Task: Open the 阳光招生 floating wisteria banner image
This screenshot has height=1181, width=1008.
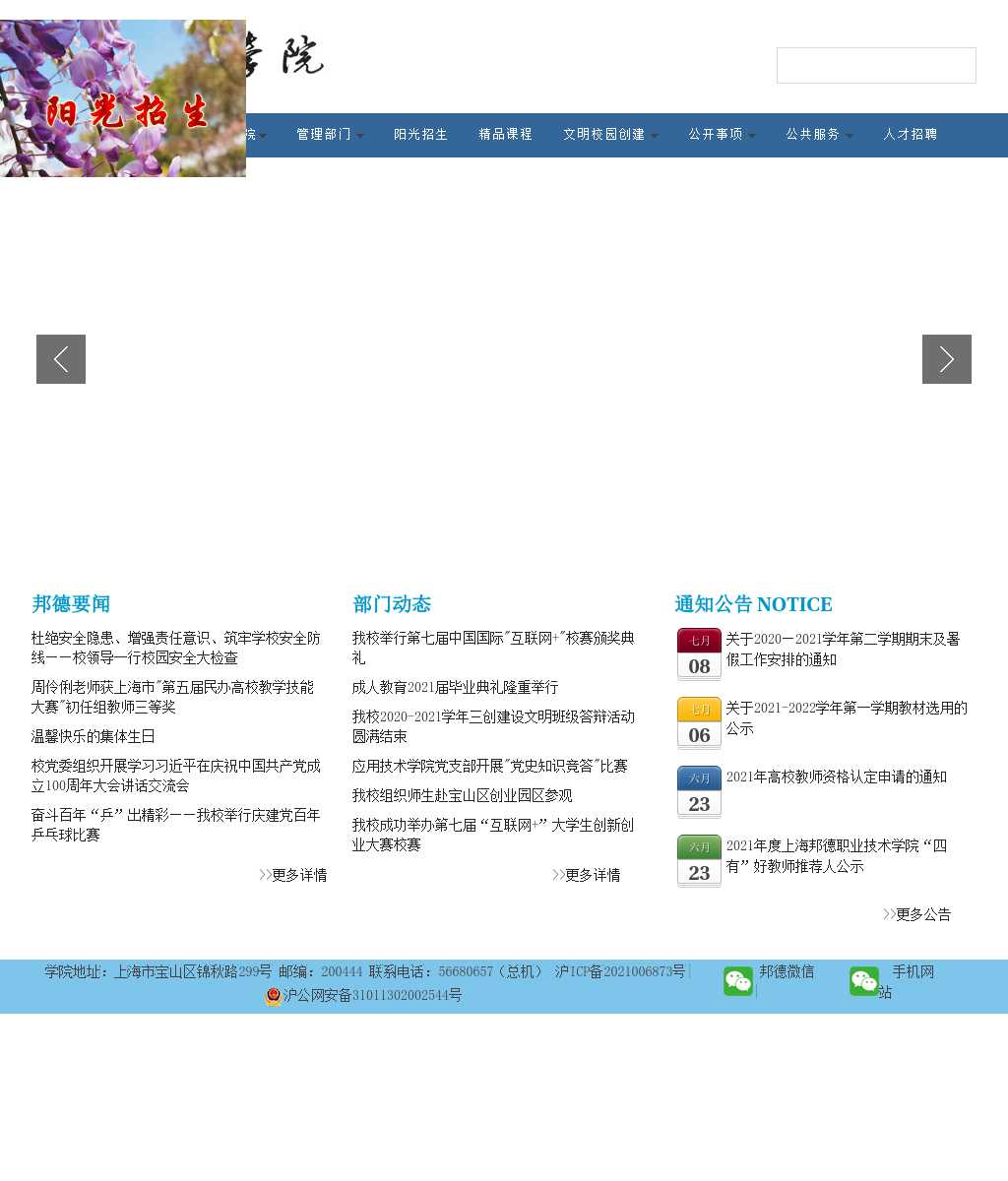Action: pyautogui.click(x=123, y=98)
